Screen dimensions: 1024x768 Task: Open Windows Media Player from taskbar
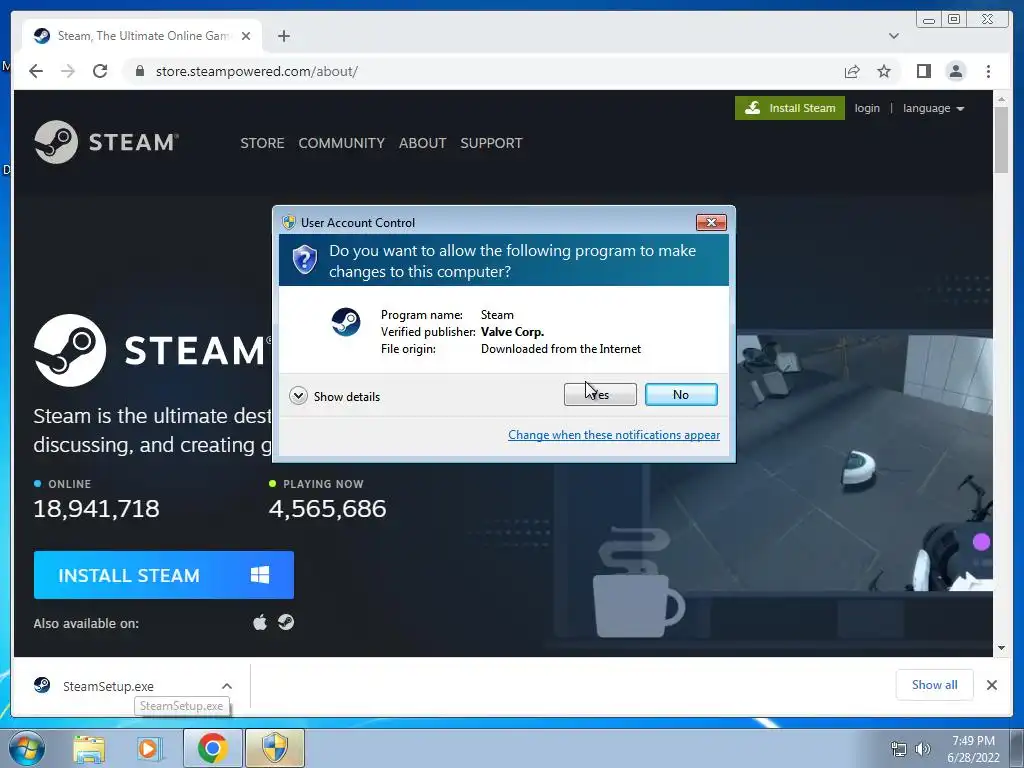pos(148,748)
